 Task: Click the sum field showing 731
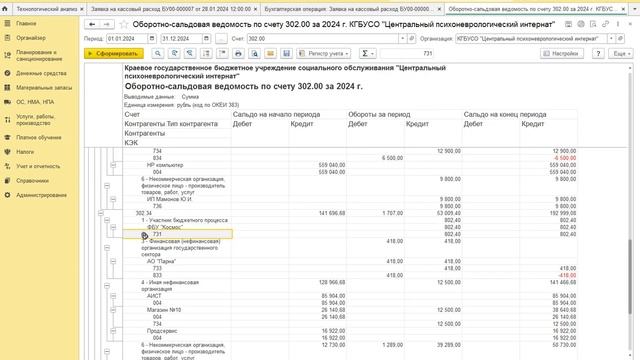407,53
